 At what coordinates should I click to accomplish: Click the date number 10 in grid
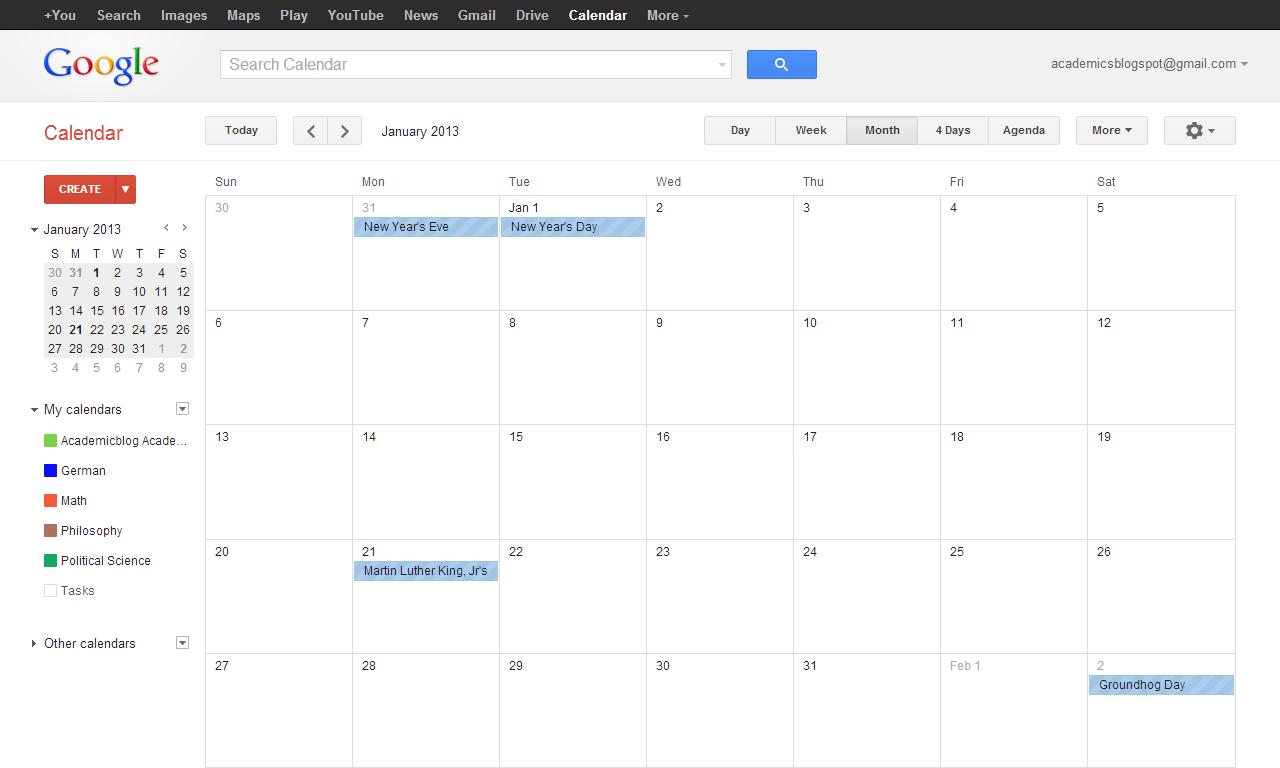tap(810, 323)
